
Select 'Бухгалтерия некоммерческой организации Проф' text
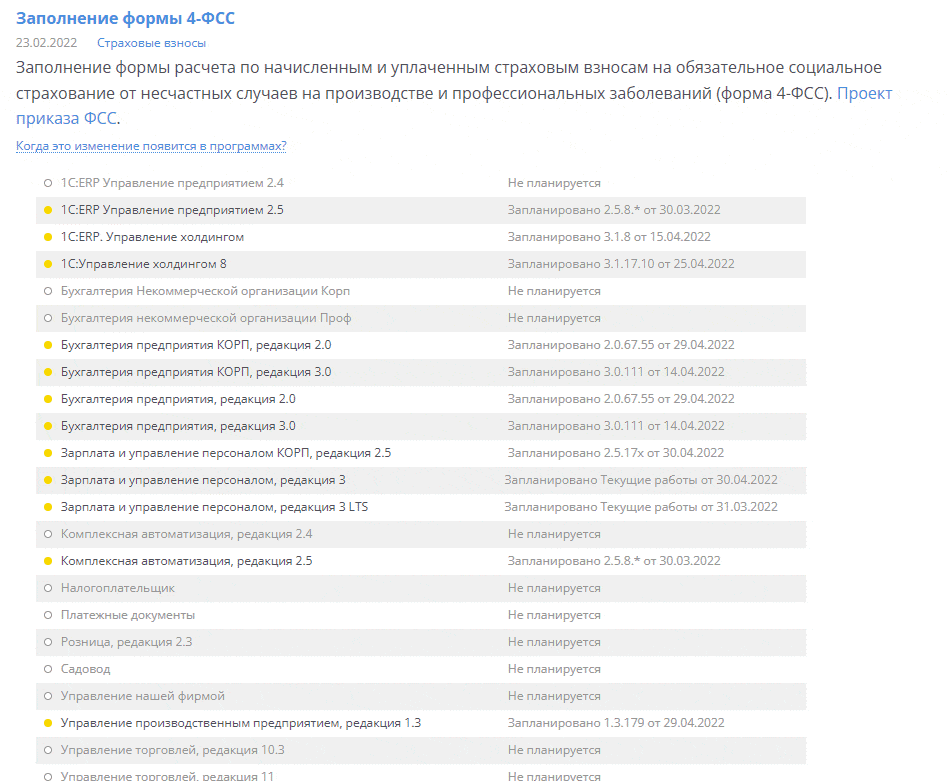(x=206, y=318)
